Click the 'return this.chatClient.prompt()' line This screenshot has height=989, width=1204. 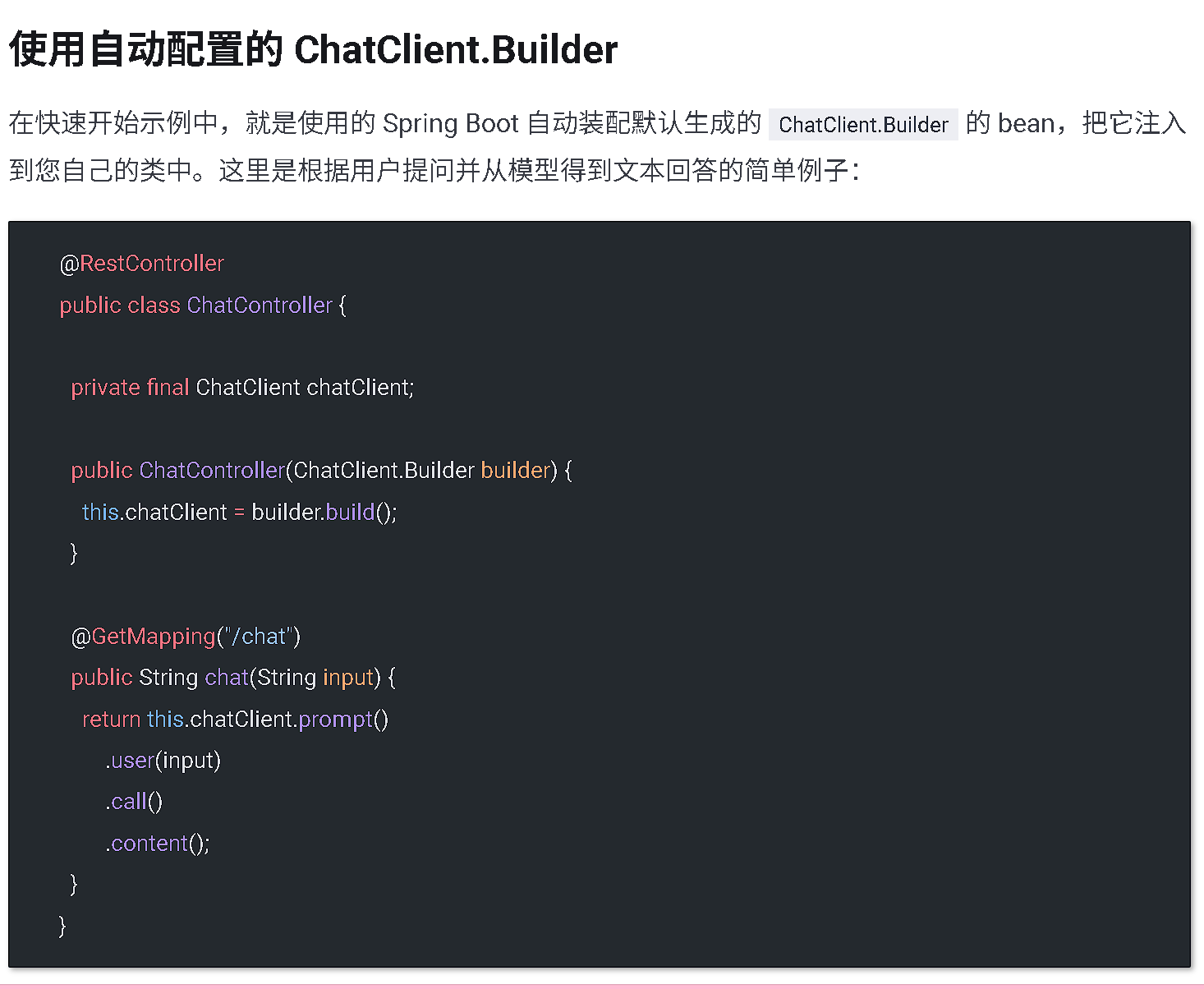[x=235, y=720]
